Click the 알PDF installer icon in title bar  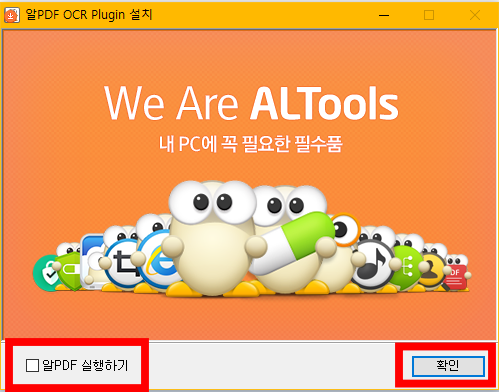pyautogui.click(x=12, y=15)
